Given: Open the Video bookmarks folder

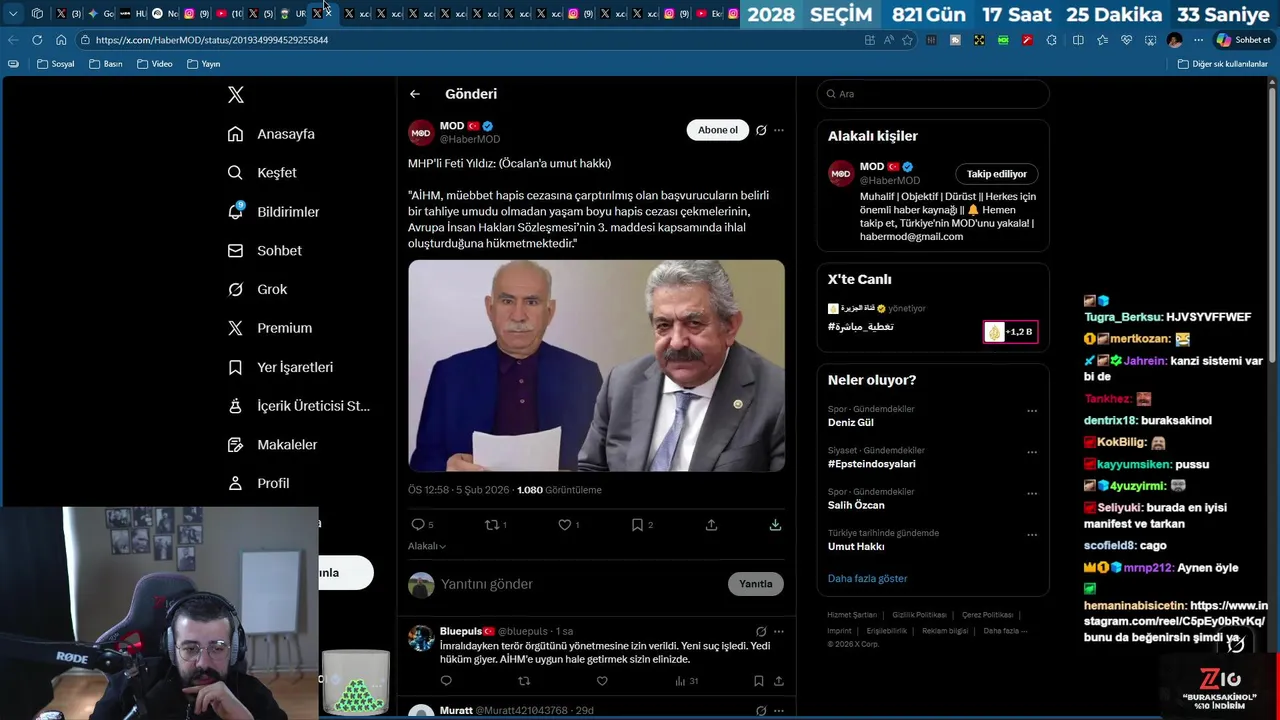Looking at the screenshot, I should point(155,64).
